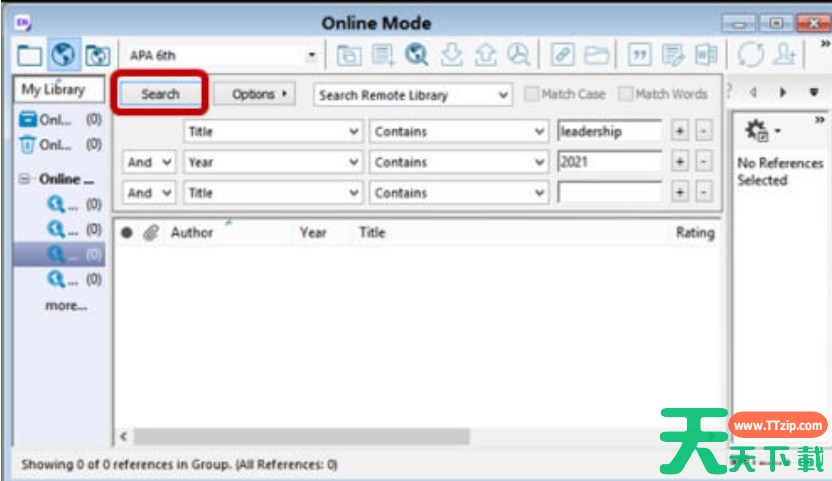Open the APA 6th output style dropdown

[x=311, y=56]
